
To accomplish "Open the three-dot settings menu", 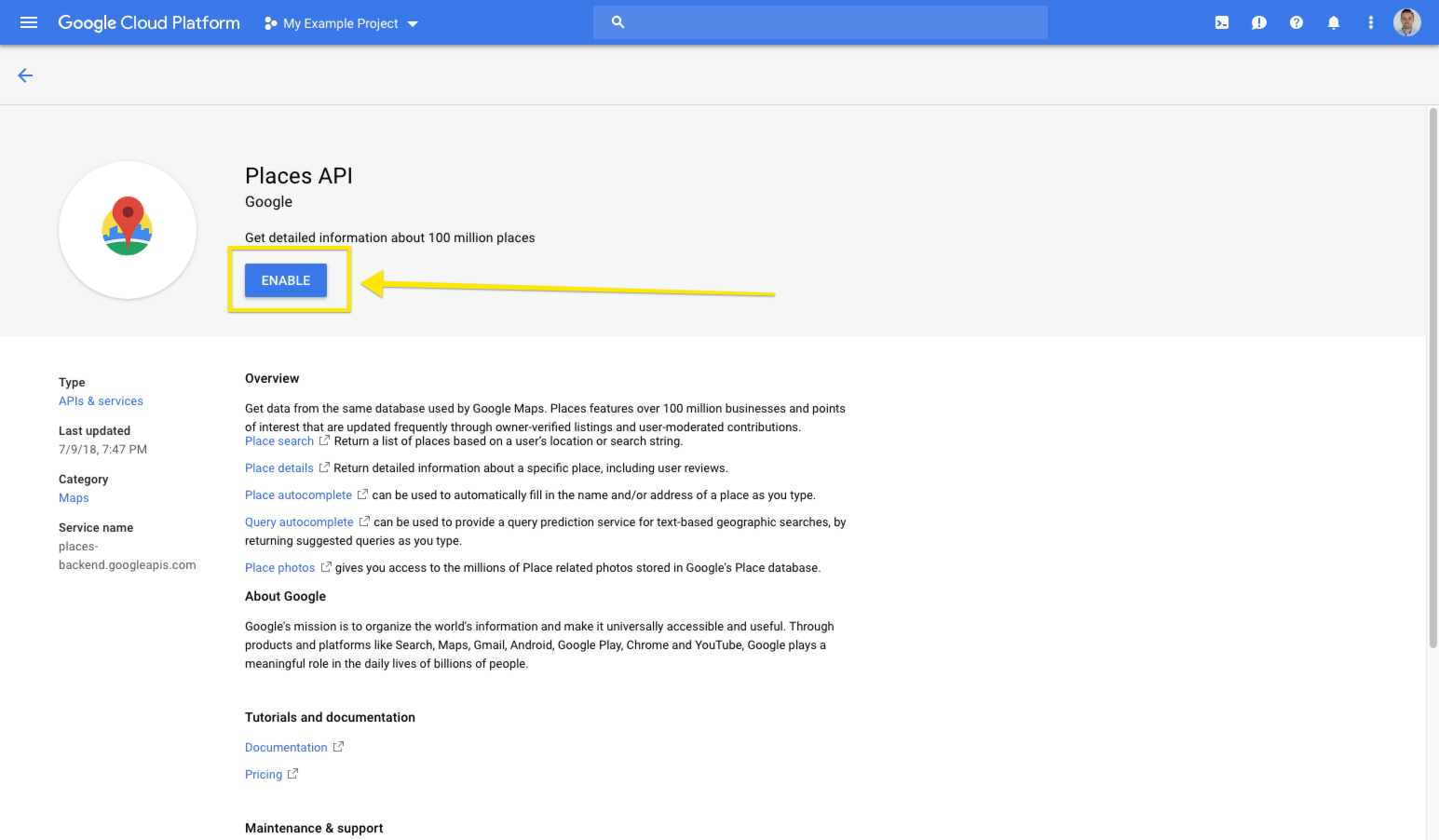I will [1371, 22].
